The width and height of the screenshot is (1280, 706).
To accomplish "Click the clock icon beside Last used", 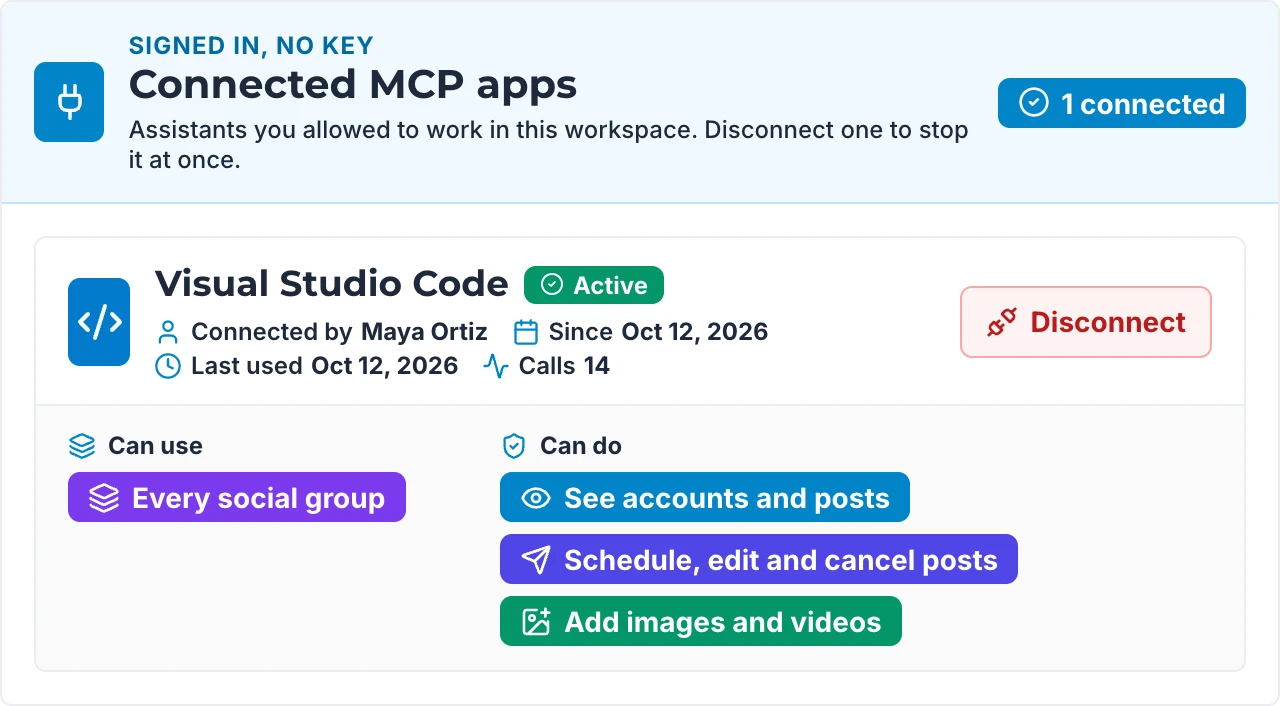I will click(x=169, y=366).
